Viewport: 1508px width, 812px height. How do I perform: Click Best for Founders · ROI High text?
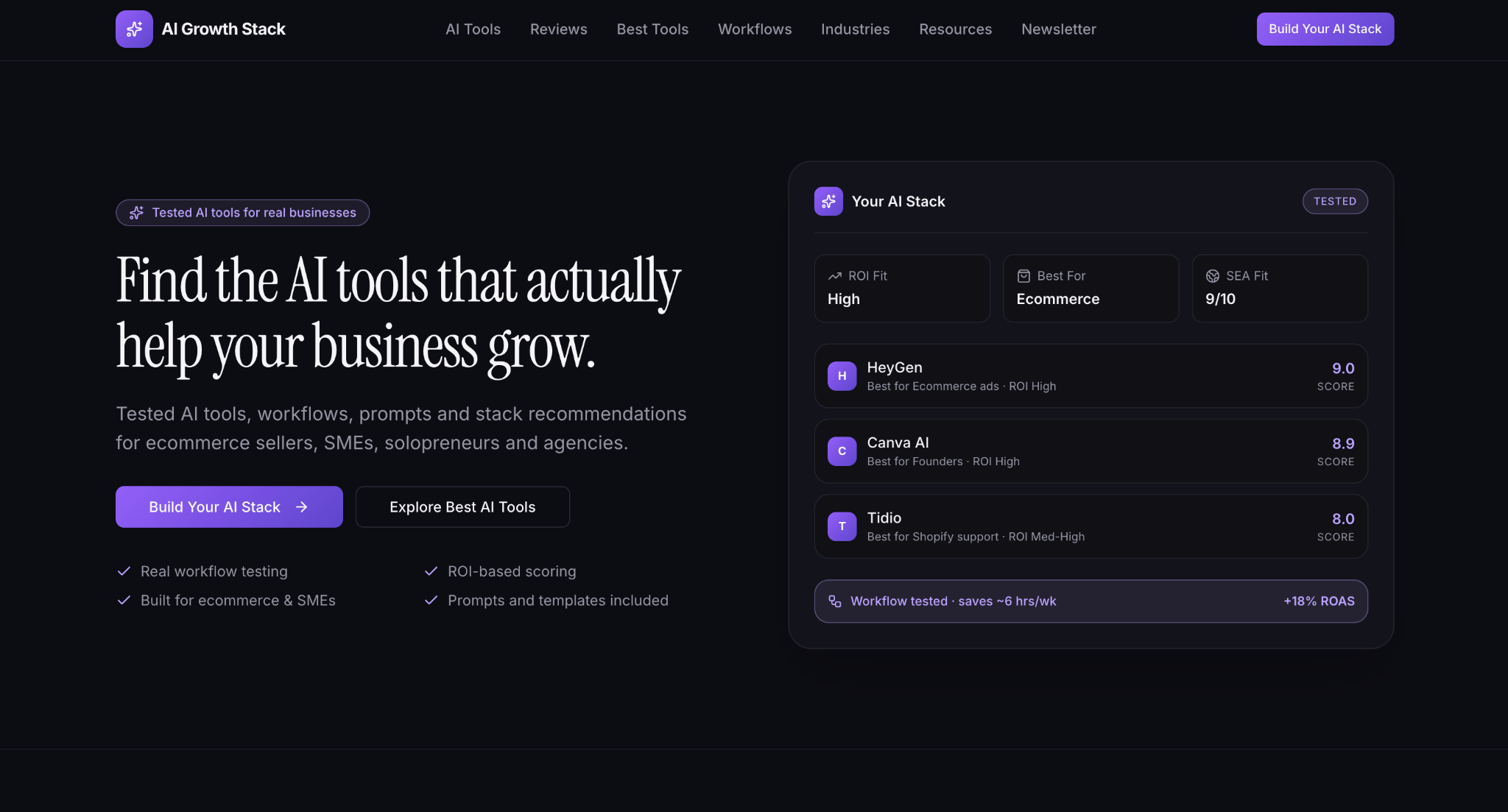943,462
